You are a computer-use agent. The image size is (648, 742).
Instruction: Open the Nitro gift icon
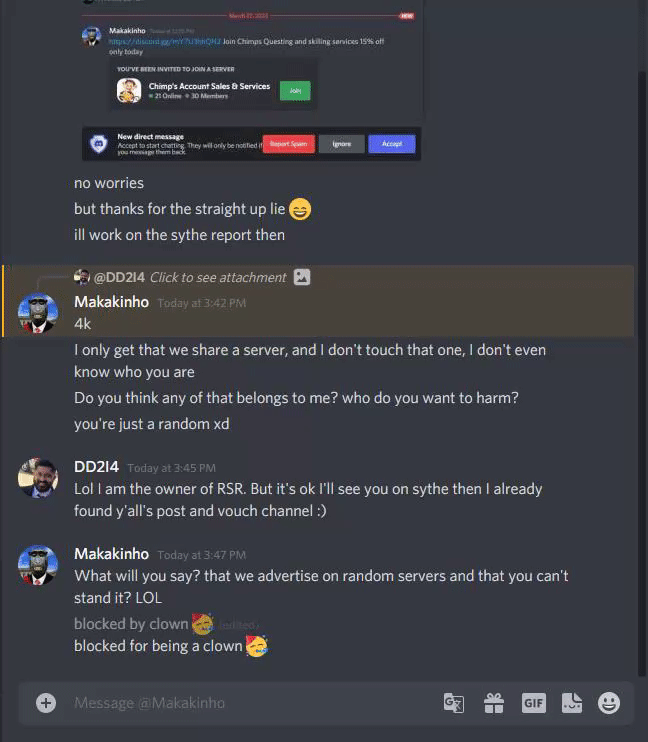(494, 703)
